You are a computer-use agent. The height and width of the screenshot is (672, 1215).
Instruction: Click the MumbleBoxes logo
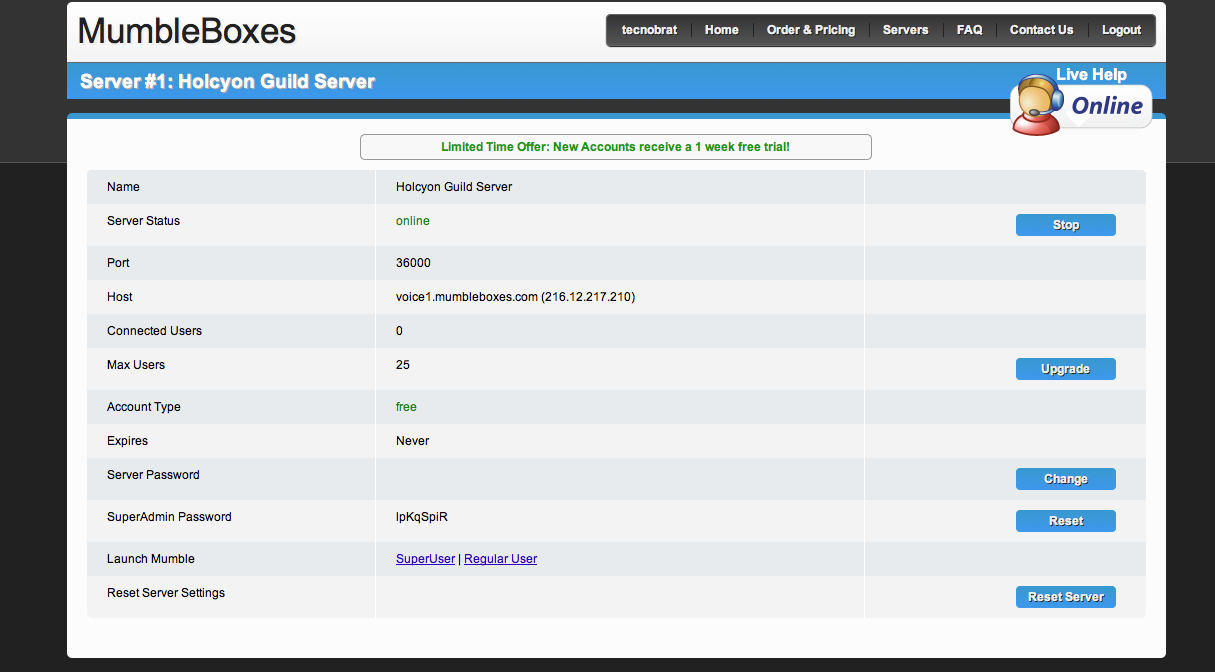click(187, 31)
